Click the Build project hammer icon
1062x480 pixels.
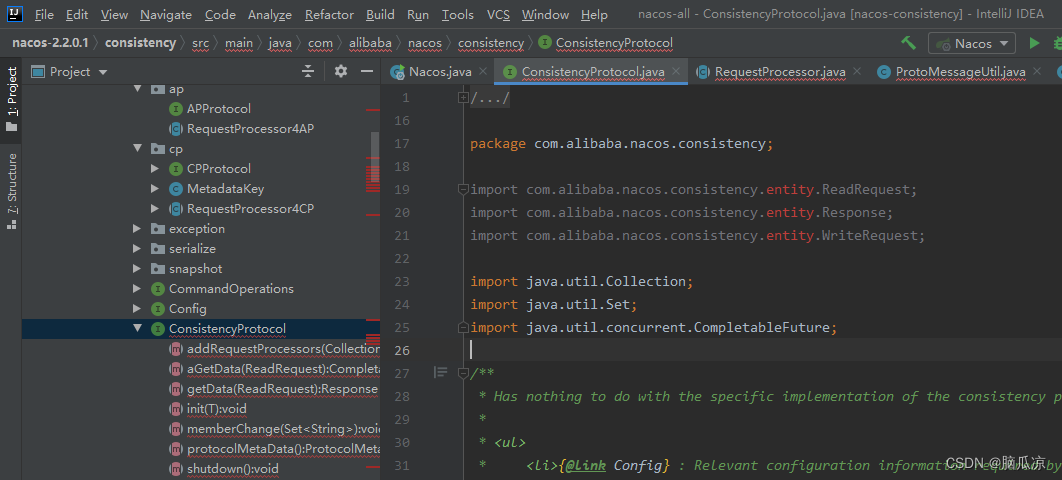pos(908,43)
